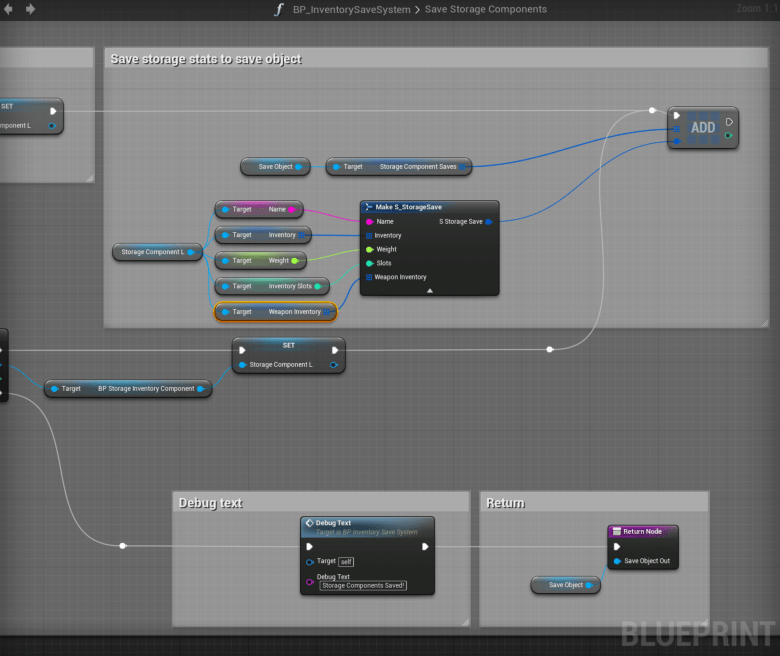Click the Make S_StorageSave node header icon
This screenshot has height=656, width=780.
click(x=369, y=207)
